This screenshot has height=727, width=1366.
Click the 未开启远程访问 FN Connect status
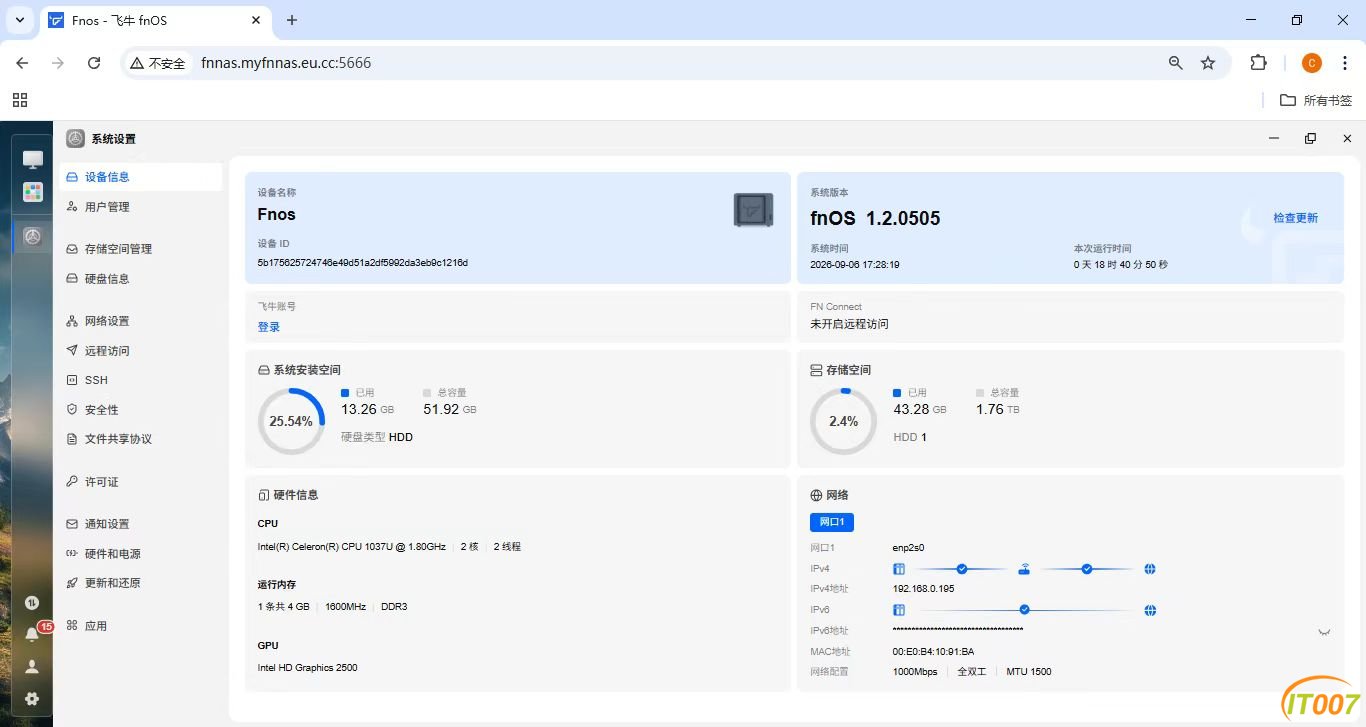(x=849, y=324)
